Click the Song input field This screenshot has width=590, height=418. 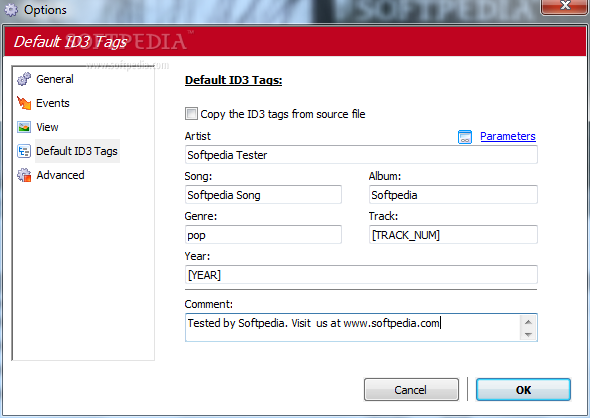click(263, 195)
